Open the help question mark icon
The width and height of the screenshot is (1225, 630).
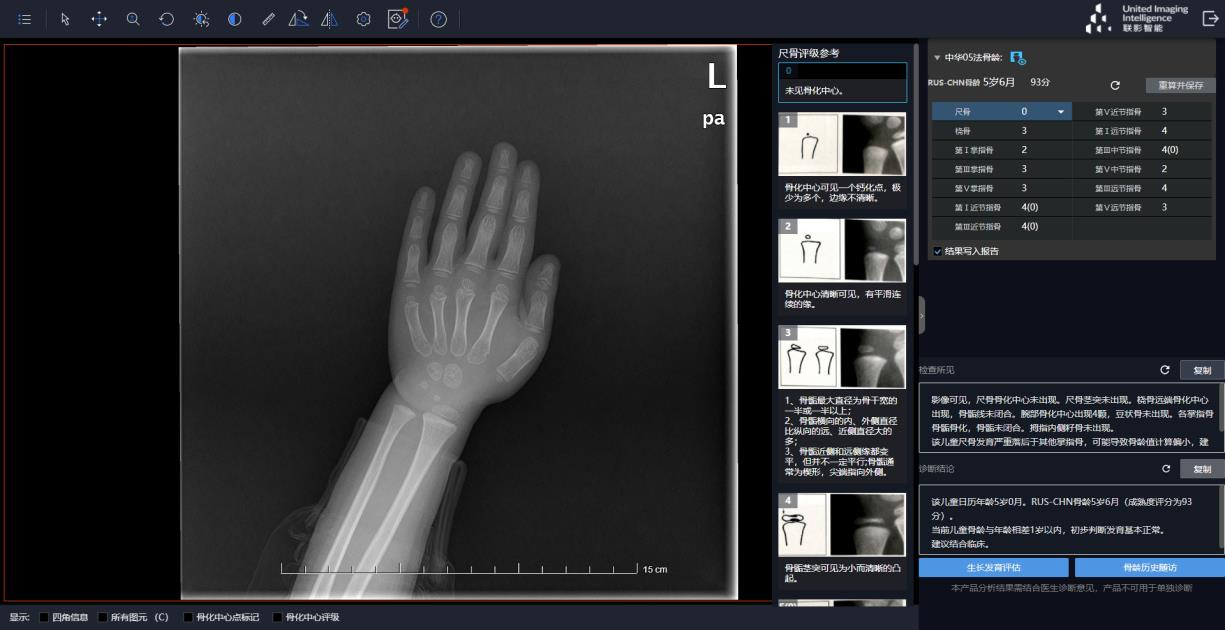(x=438, y=19)
